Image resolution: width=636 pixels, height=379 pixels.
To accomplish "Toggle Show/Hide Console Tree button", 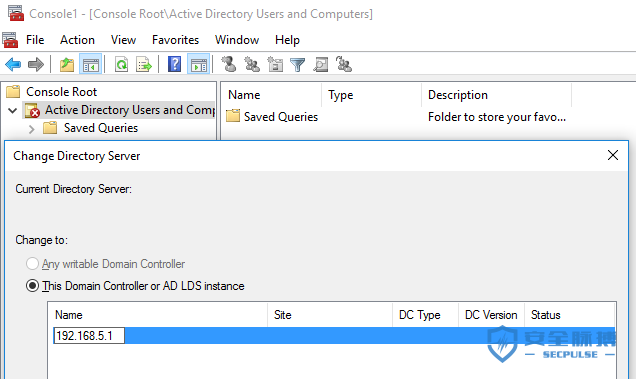I will (90, 65).
